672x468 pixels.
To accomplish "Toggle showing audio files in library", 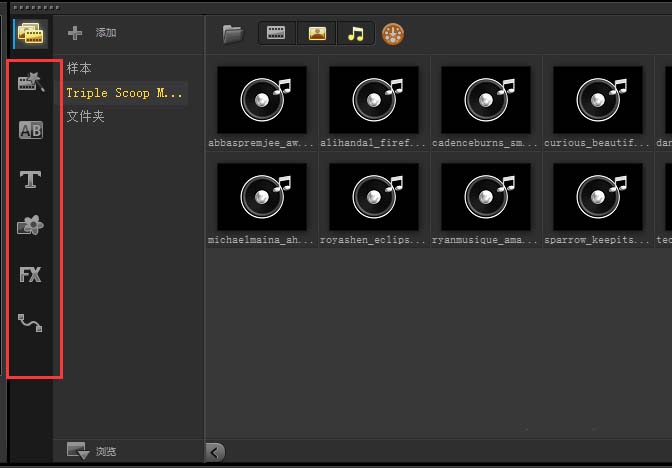I will point(356,33).
